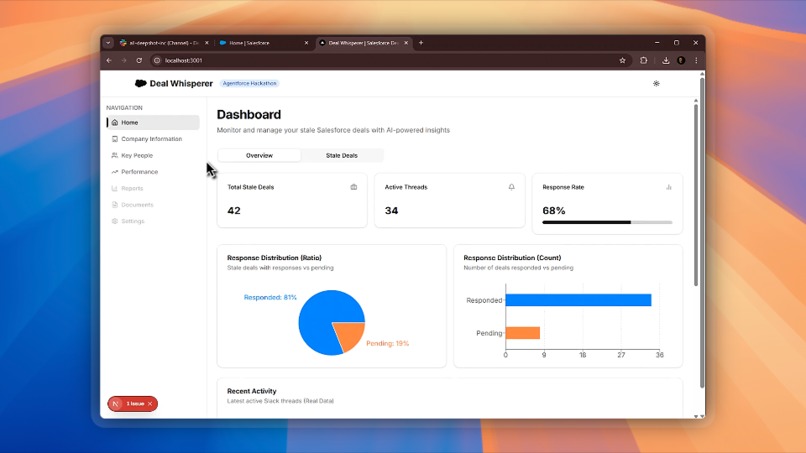This screenshot has width=806, height=453.
Task: Click the Performance trend-line icon
Action: 115,172
